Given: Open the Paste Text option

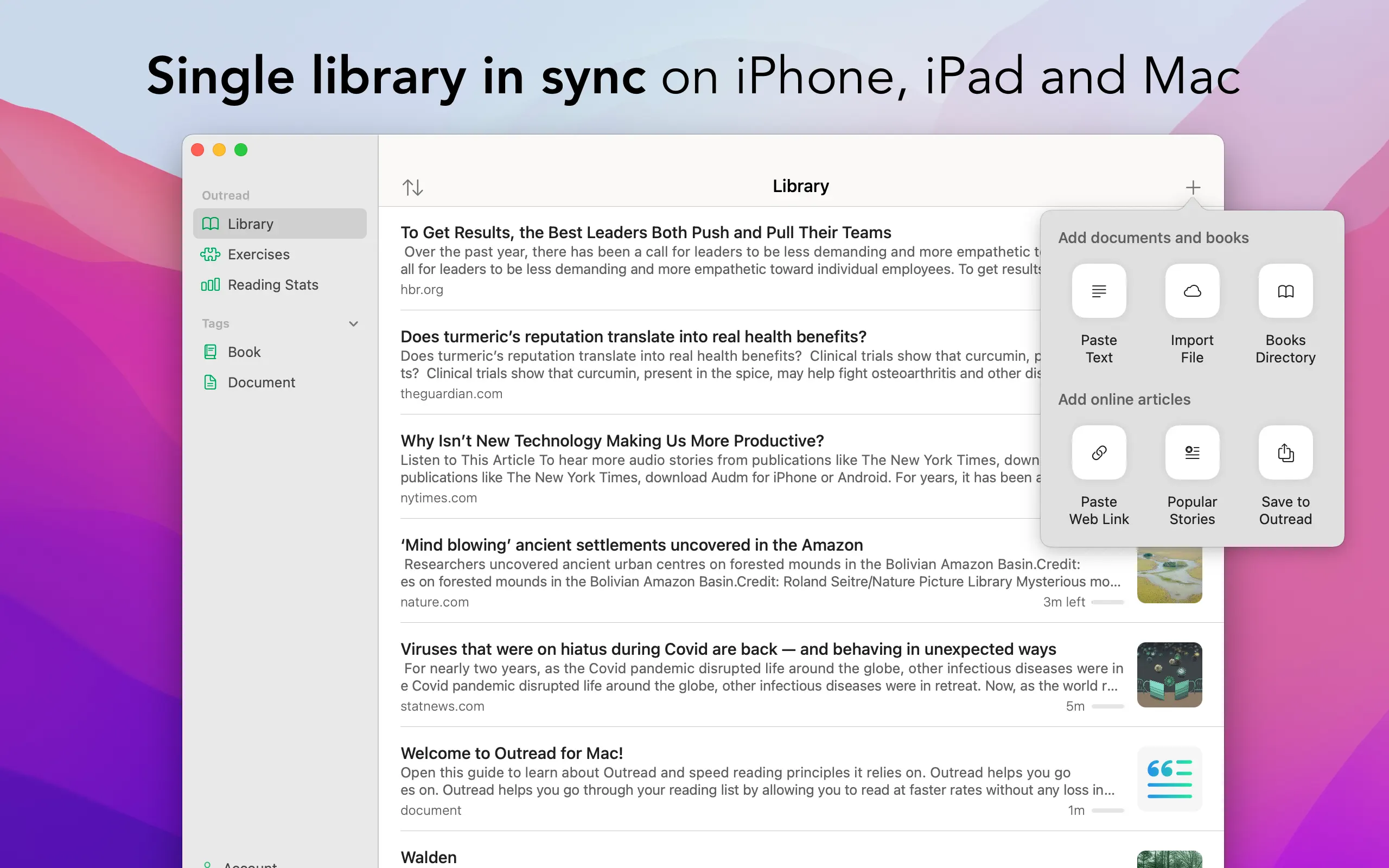Looking at the screenshot, I should [1099, 291].
